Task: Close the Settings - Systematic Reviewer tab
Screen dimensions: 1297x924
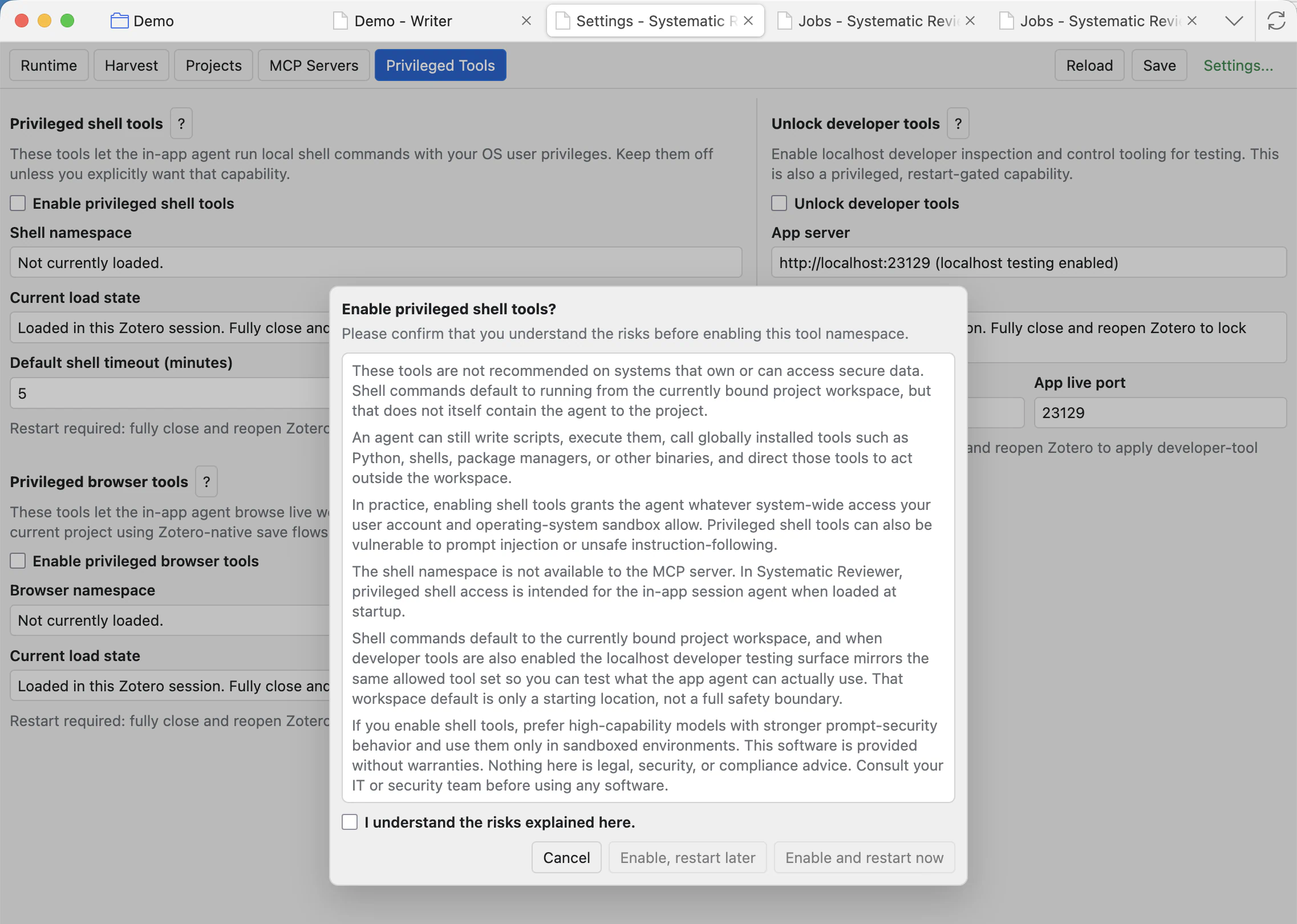Action: tap(748, 21)
